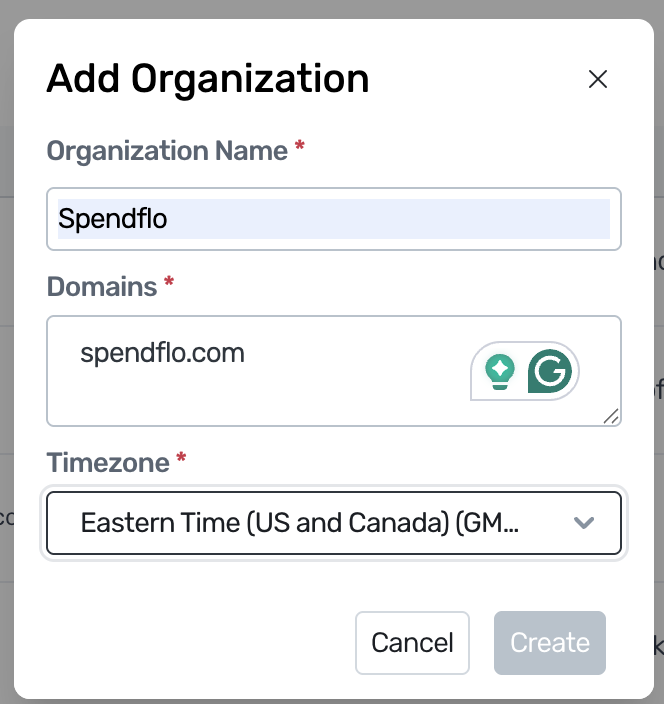Click the Cancel button
The height and width of the screenshot is (704, 664).
pyautogui.click(x=412, y=642)
